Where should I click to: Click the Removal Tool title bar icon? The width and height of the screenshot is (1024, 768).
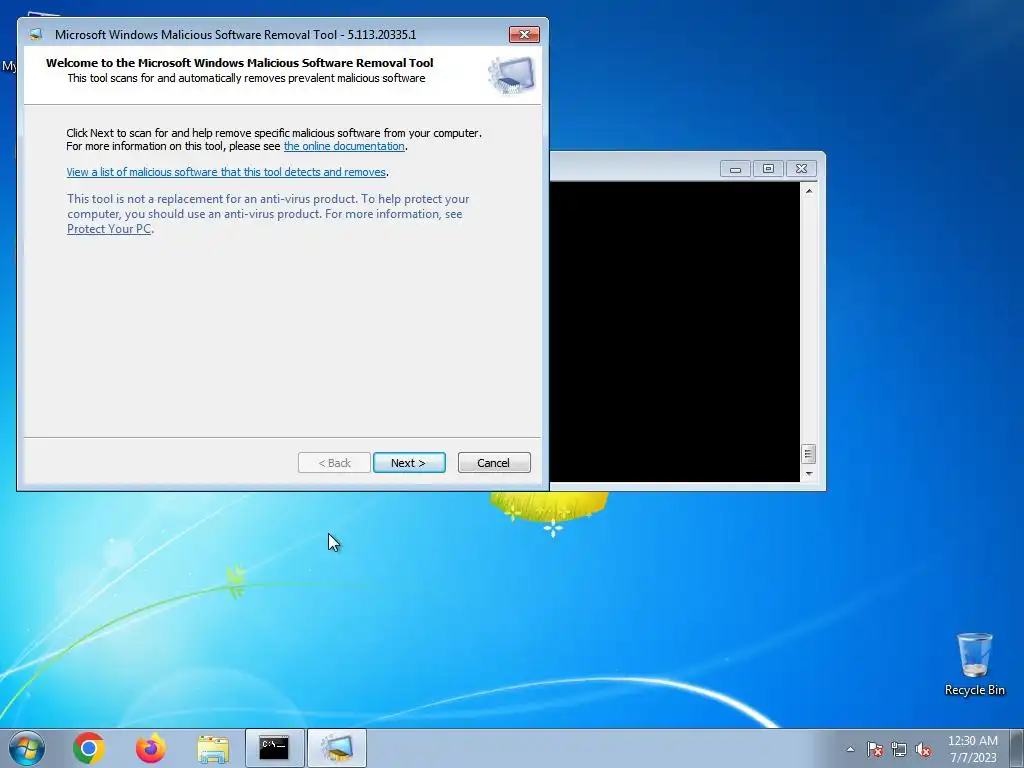pyautogui.click(x=36, y=35)
